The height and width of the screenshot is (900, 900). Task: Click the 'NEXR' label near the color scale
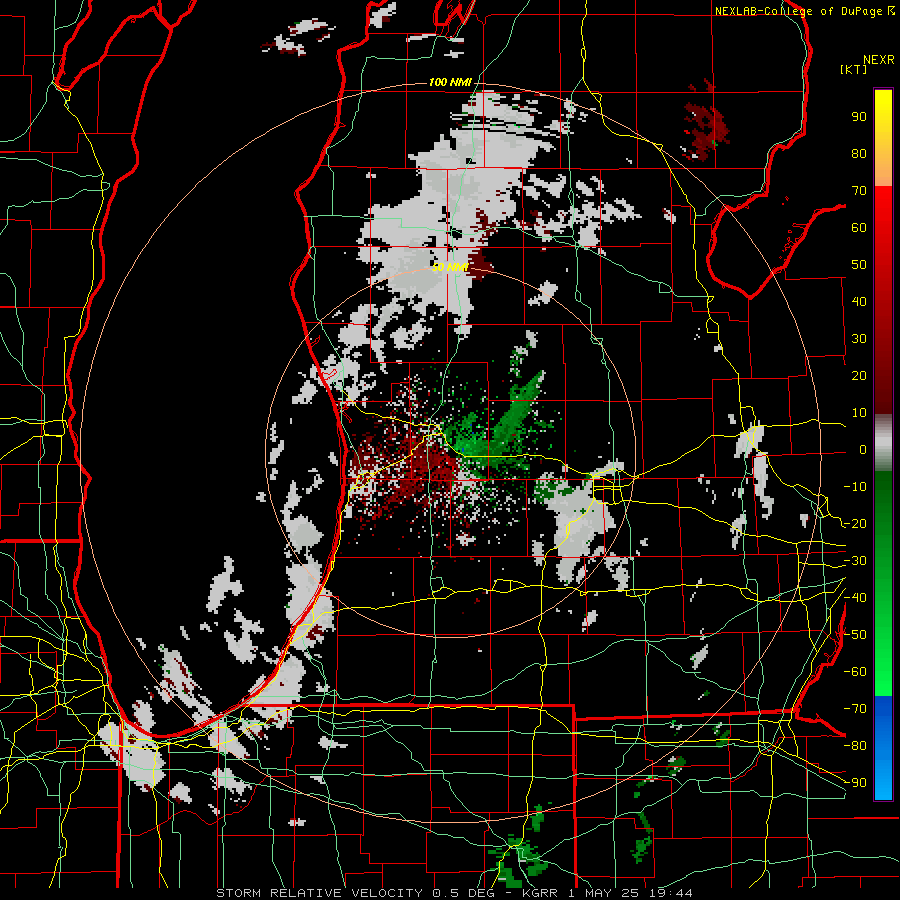[x=879, y=60]
